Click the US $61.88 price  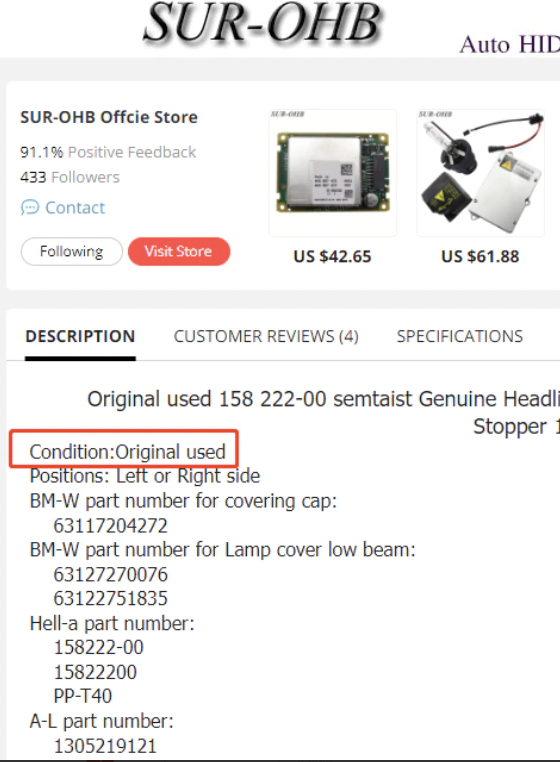tap(480, 257)
